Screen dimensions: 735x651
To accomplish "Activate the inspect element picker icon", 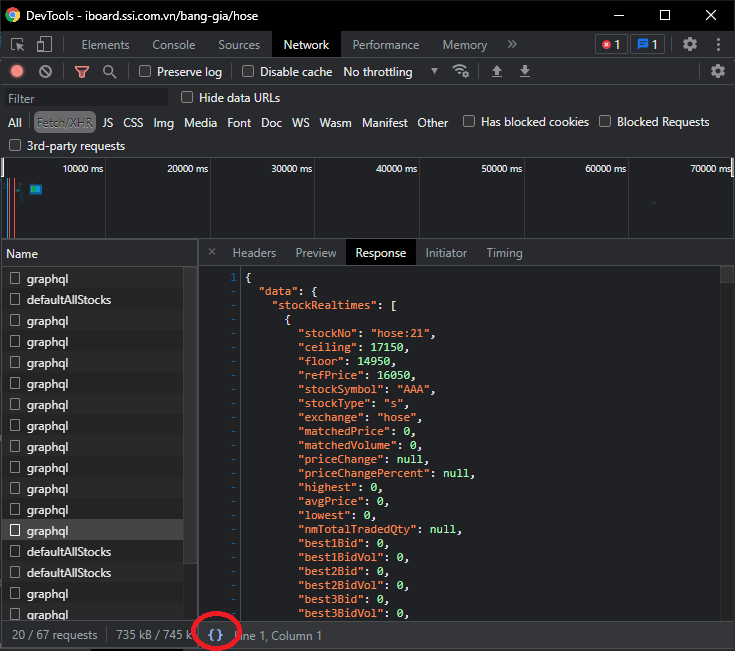I will click(x=18, y=45).
